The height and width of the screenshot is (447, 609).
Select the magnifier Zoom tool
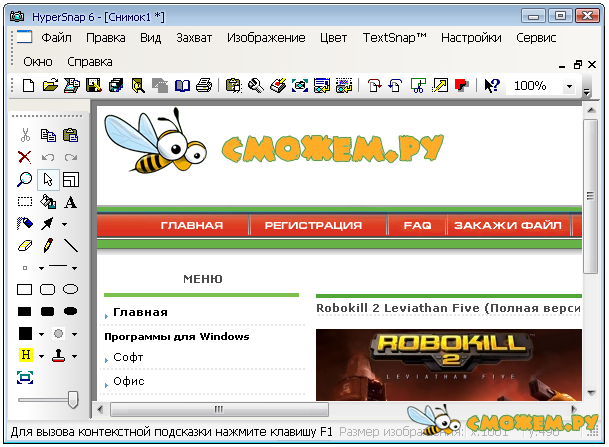click(x=24, y=179)
